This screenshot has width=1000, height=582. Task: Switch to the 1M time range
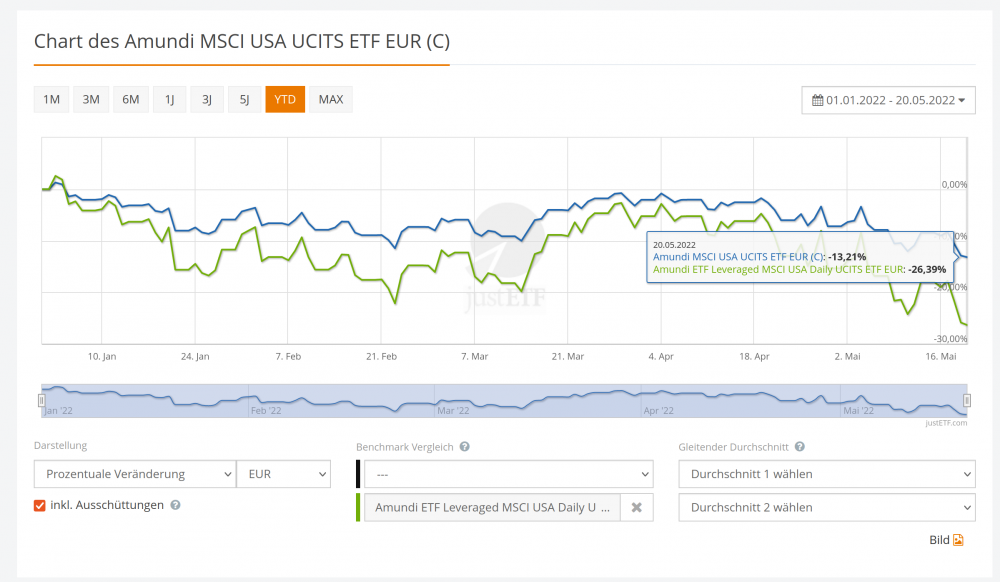[x=52, y=99]
